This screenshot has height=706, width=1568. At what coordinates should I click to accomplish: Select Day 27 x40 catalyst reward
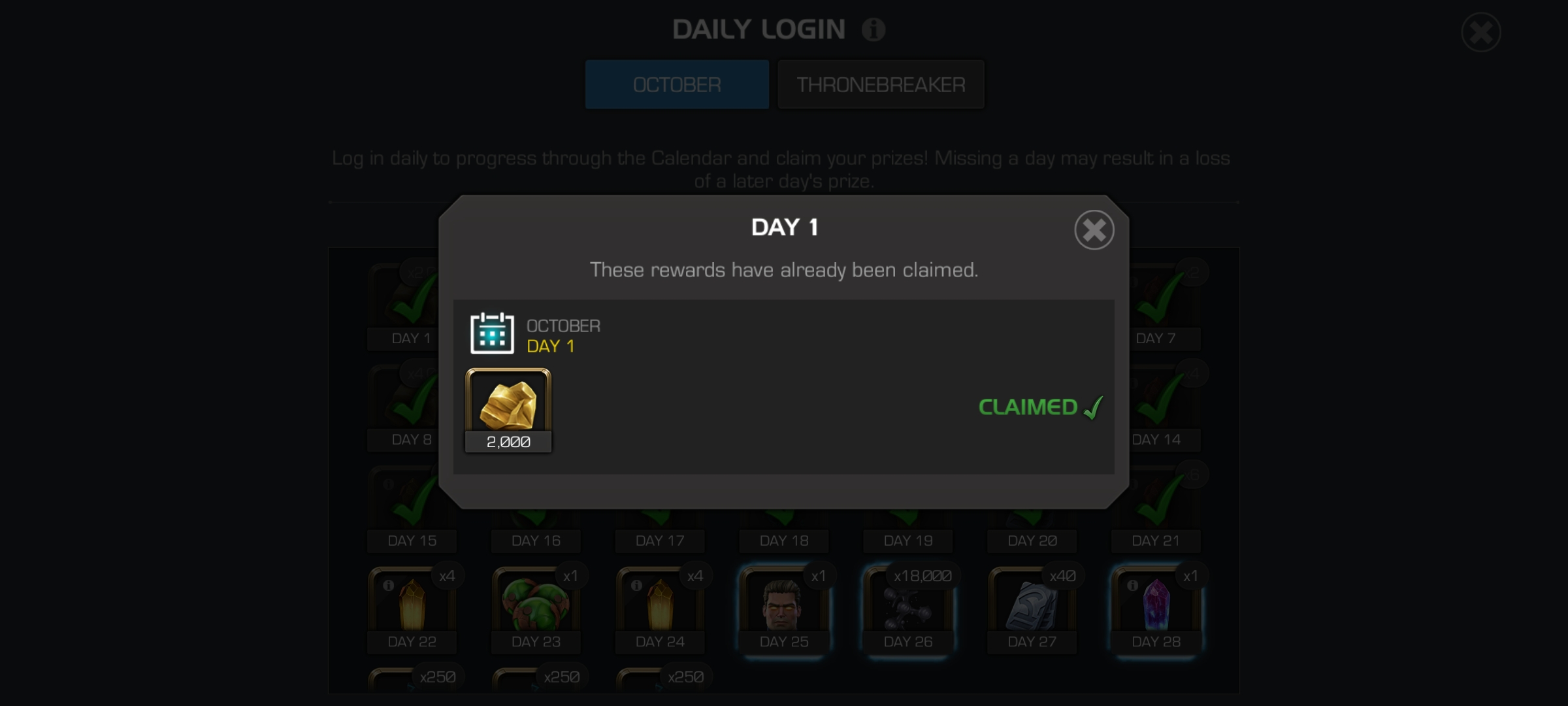[1032, 609]
